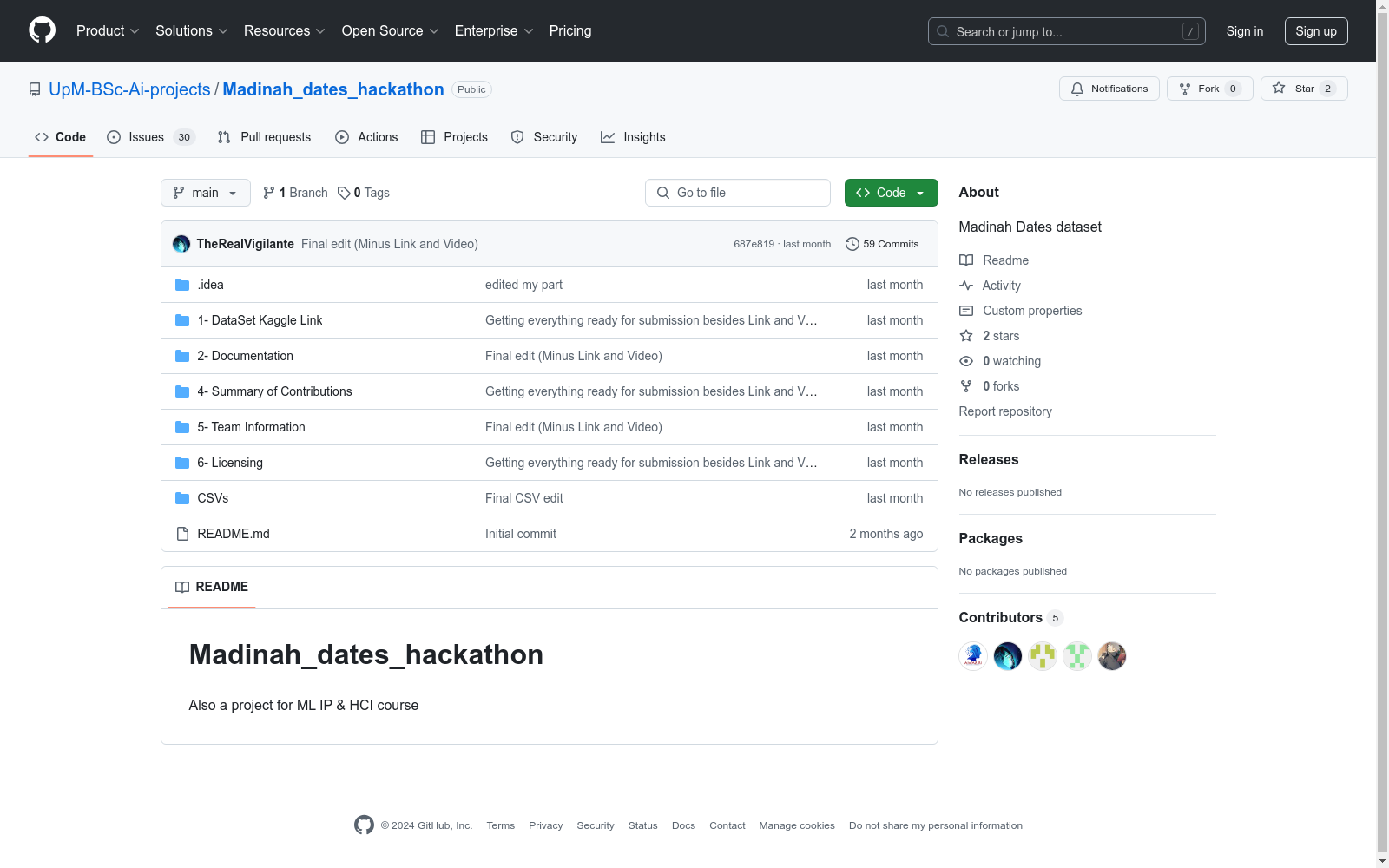Fork the repository with the Fork button

(x=1209, y=89)
